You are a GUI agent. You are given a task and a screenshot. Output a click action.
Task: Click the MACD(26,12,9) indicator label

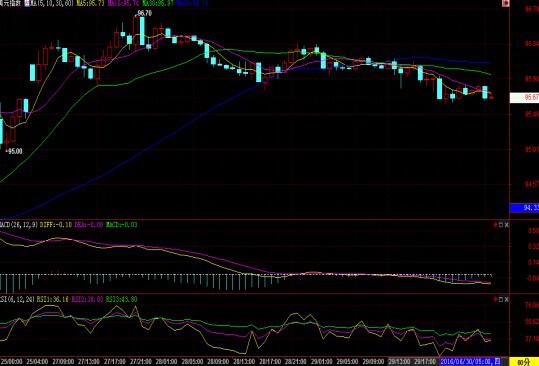click(x=19, y=225)
